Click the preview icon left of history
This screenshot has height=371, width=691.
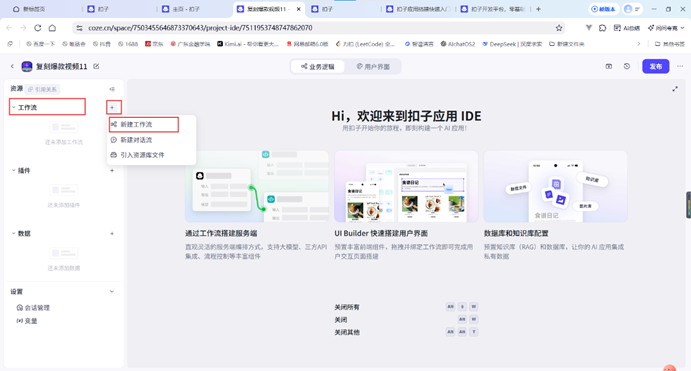[609, 67]
